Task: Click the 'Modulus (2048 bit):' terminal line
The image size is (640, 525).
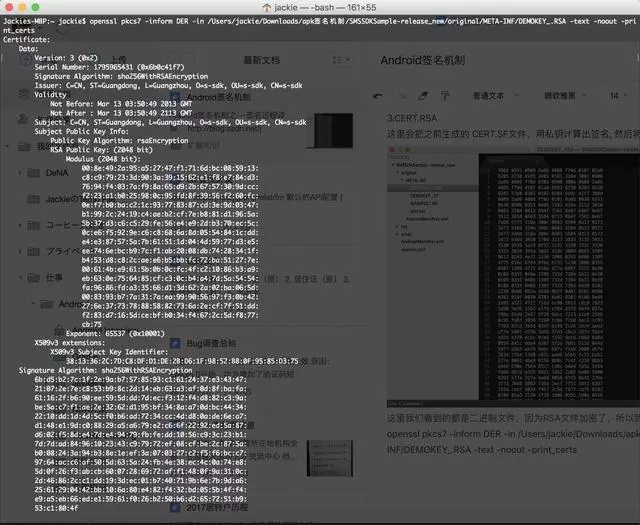Action: tap(103, 159)
